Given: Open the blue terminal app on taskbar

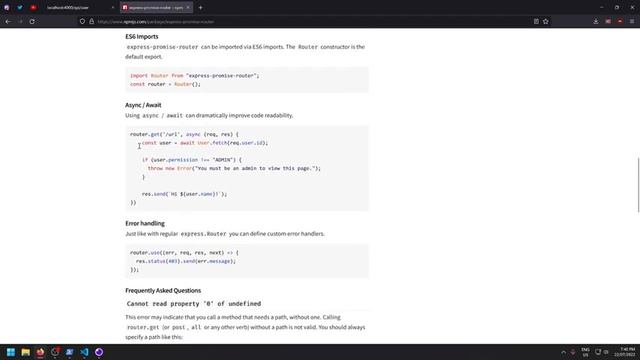Looking at the screenshot, I should pos(69,352).
